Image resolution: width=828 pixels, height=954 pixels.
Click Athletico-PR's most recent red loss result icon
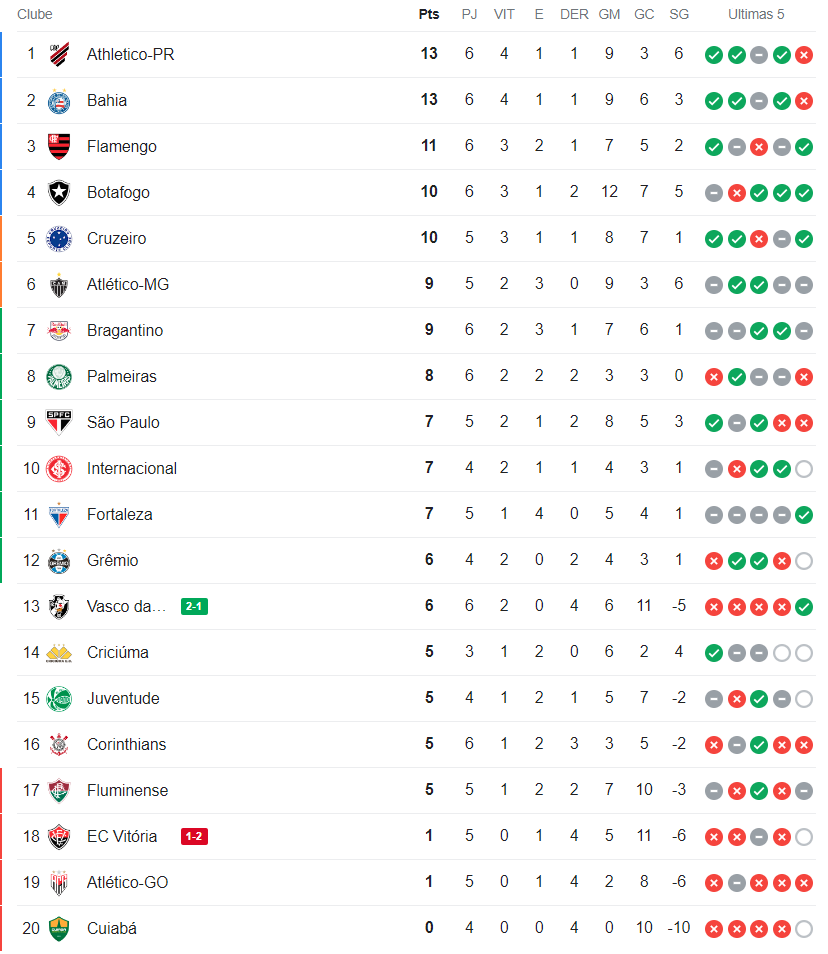[x=804, y=55]
